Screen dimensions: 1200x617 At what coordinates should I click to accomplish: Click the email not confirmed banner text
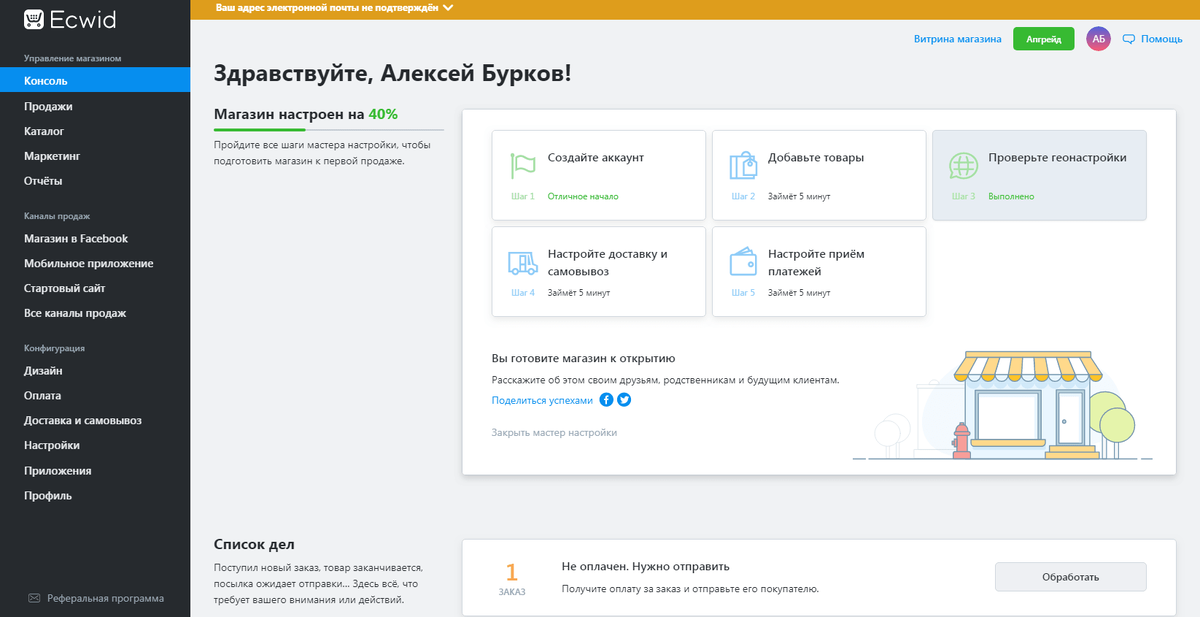(x=328, y=8)
